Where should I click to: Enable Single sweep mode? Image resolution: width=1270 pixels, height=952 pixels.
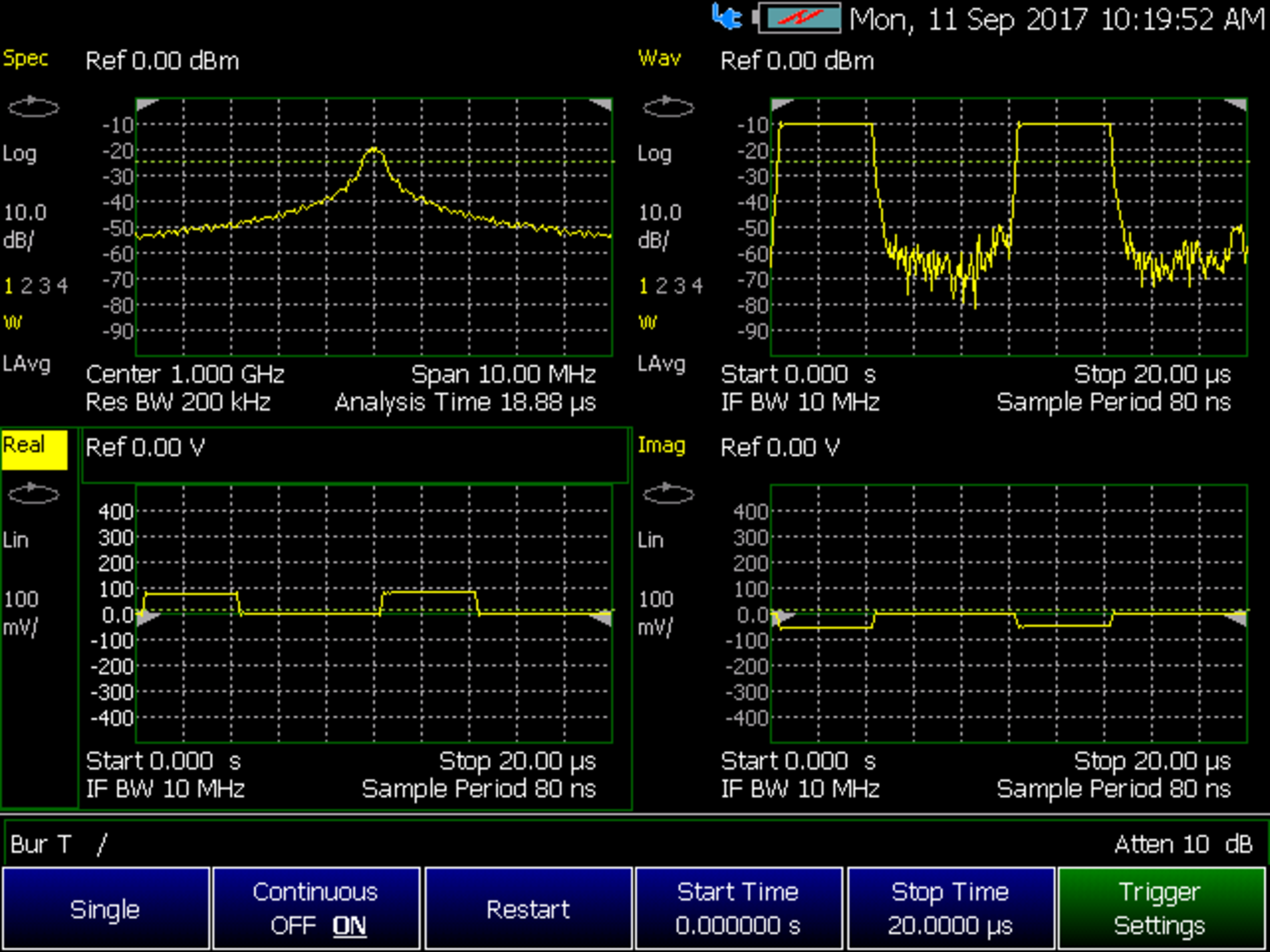[x=106, y=908]
